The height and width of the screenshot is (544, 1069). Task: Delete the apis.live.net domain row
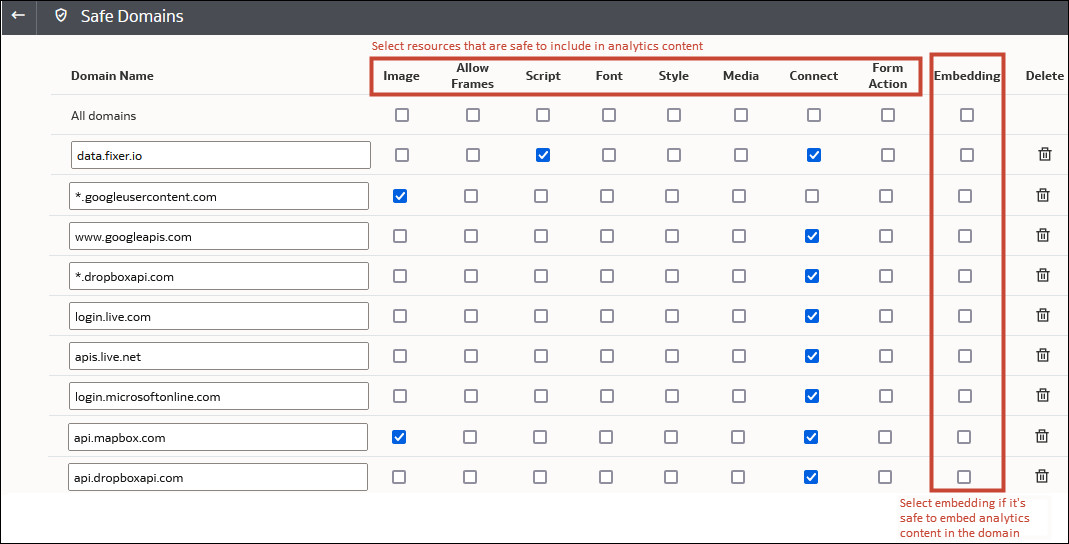[1042, 355]
